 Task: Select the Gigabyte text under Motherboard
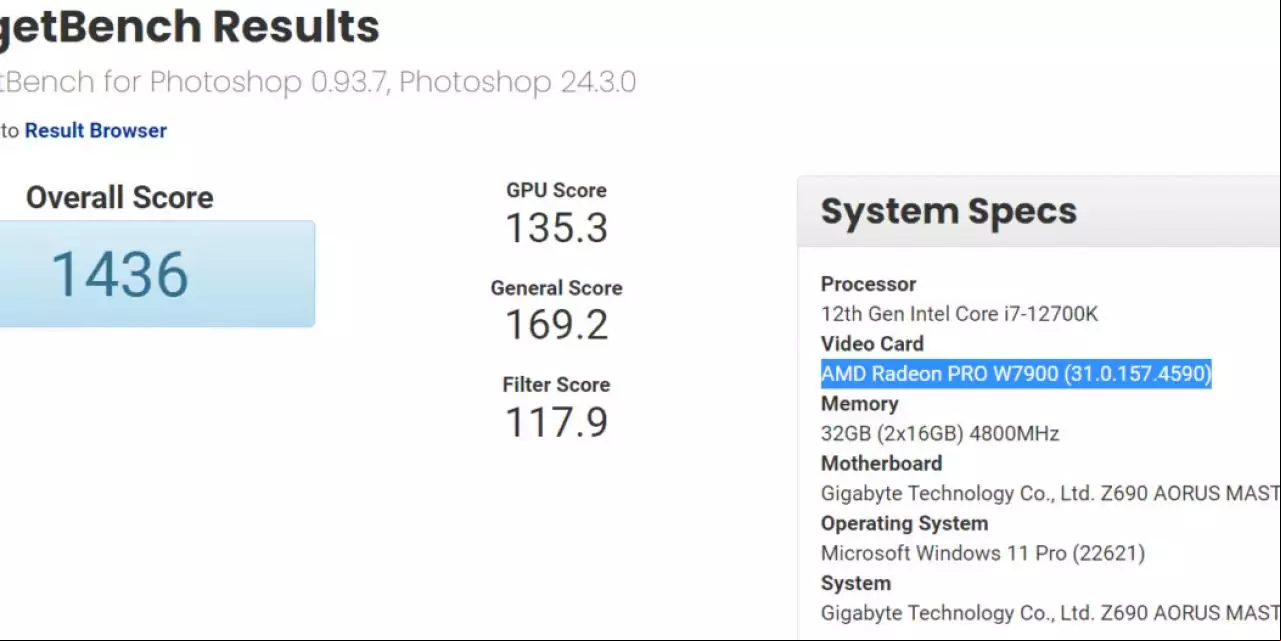(x=1050, y=494)
